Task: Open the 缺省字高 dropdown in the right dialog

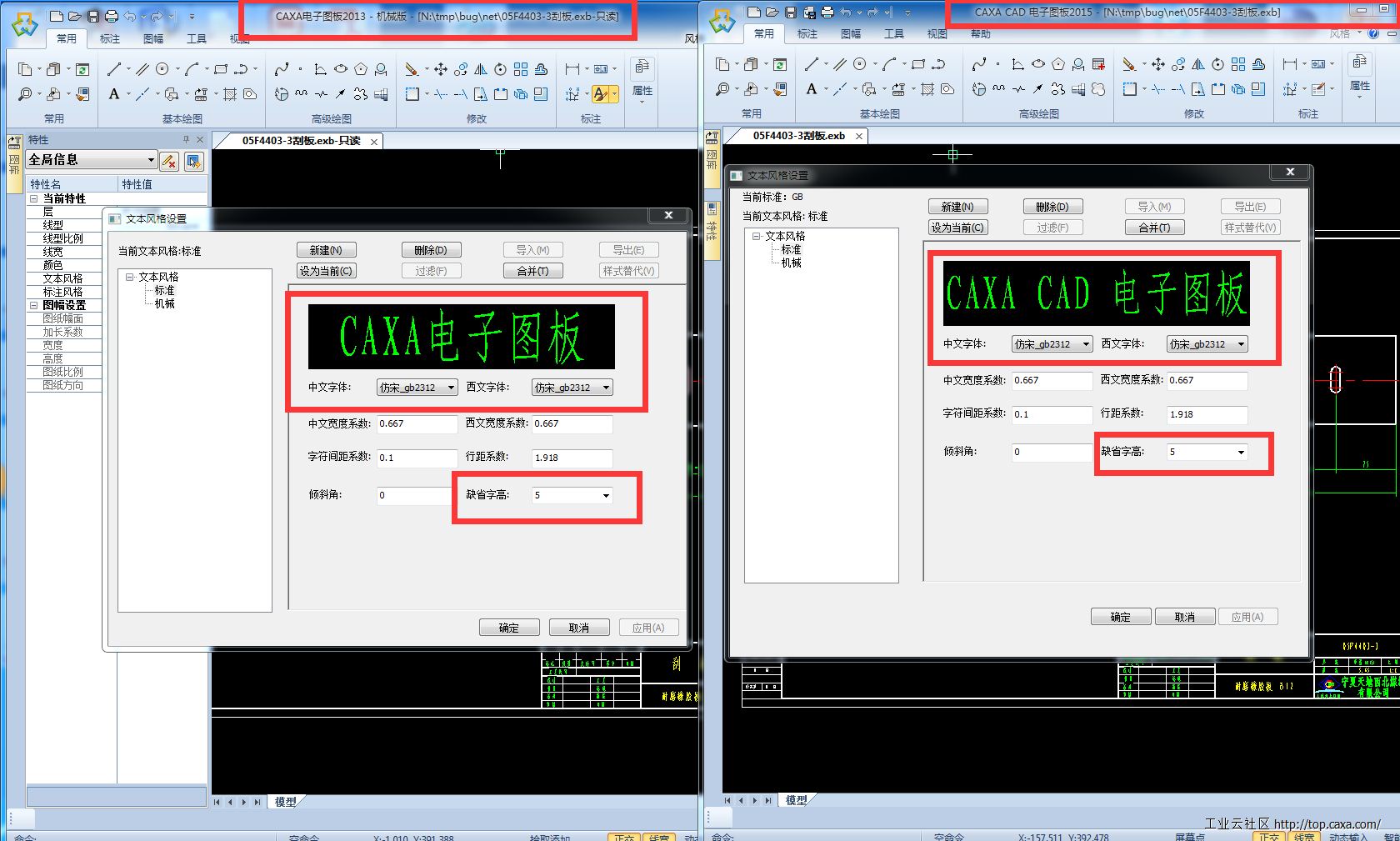Action: [1241, 453]
